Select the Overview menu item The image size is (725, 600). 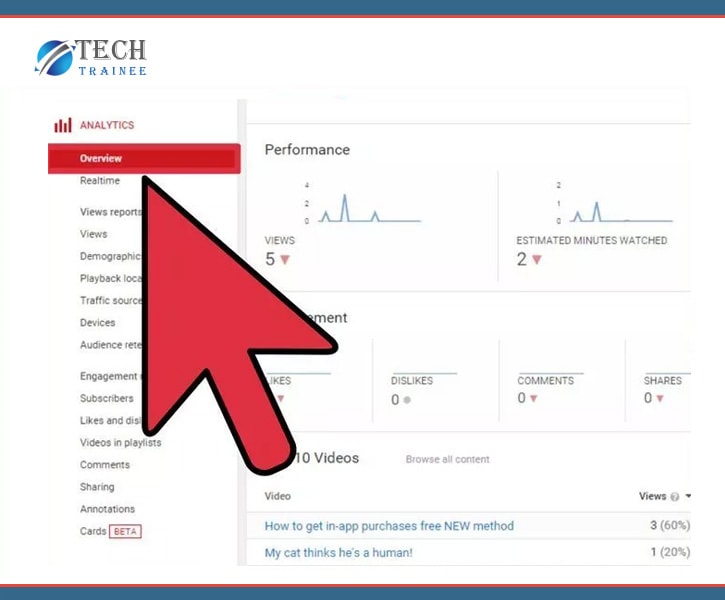pos(144,159)
